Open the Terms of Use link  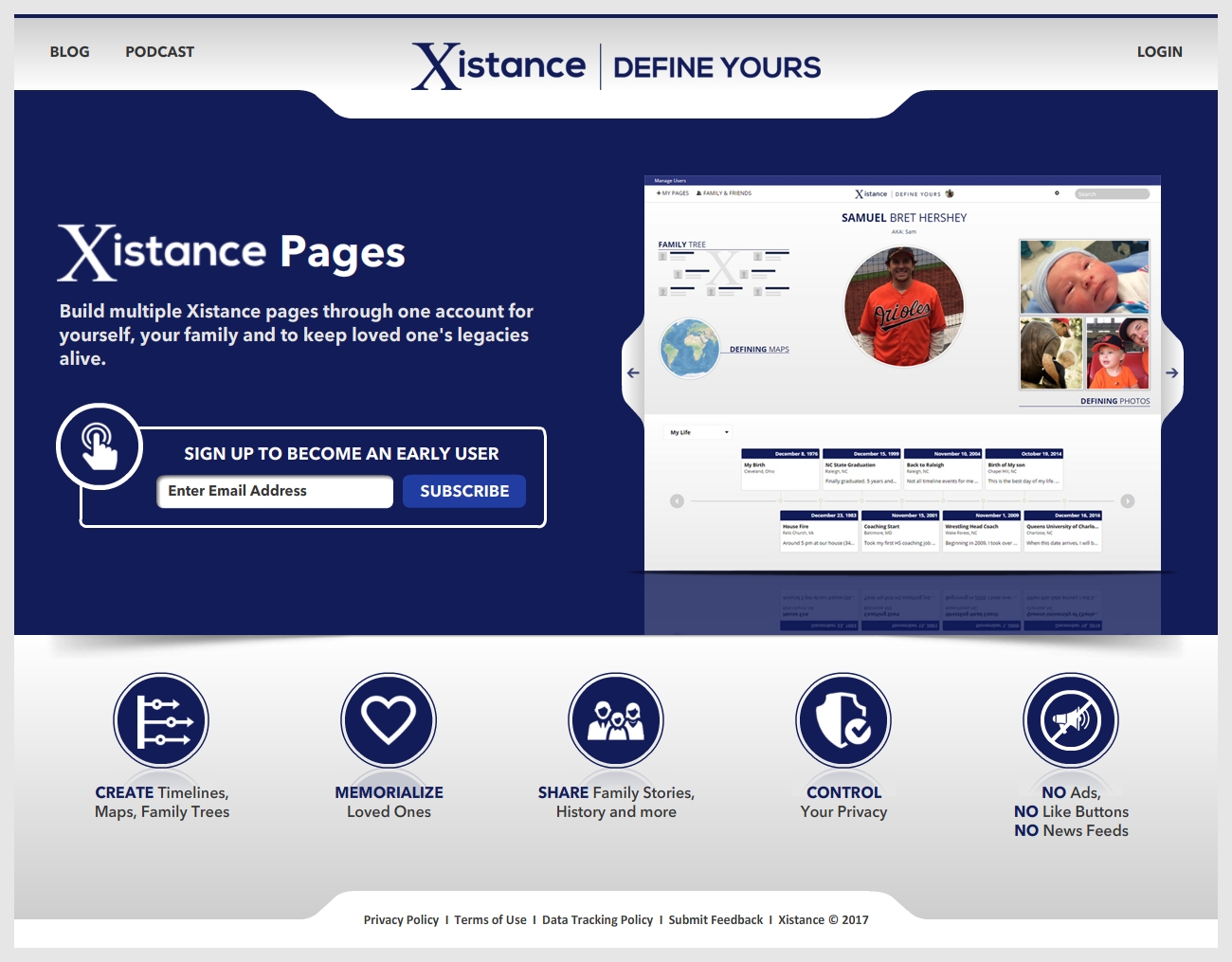490,919
